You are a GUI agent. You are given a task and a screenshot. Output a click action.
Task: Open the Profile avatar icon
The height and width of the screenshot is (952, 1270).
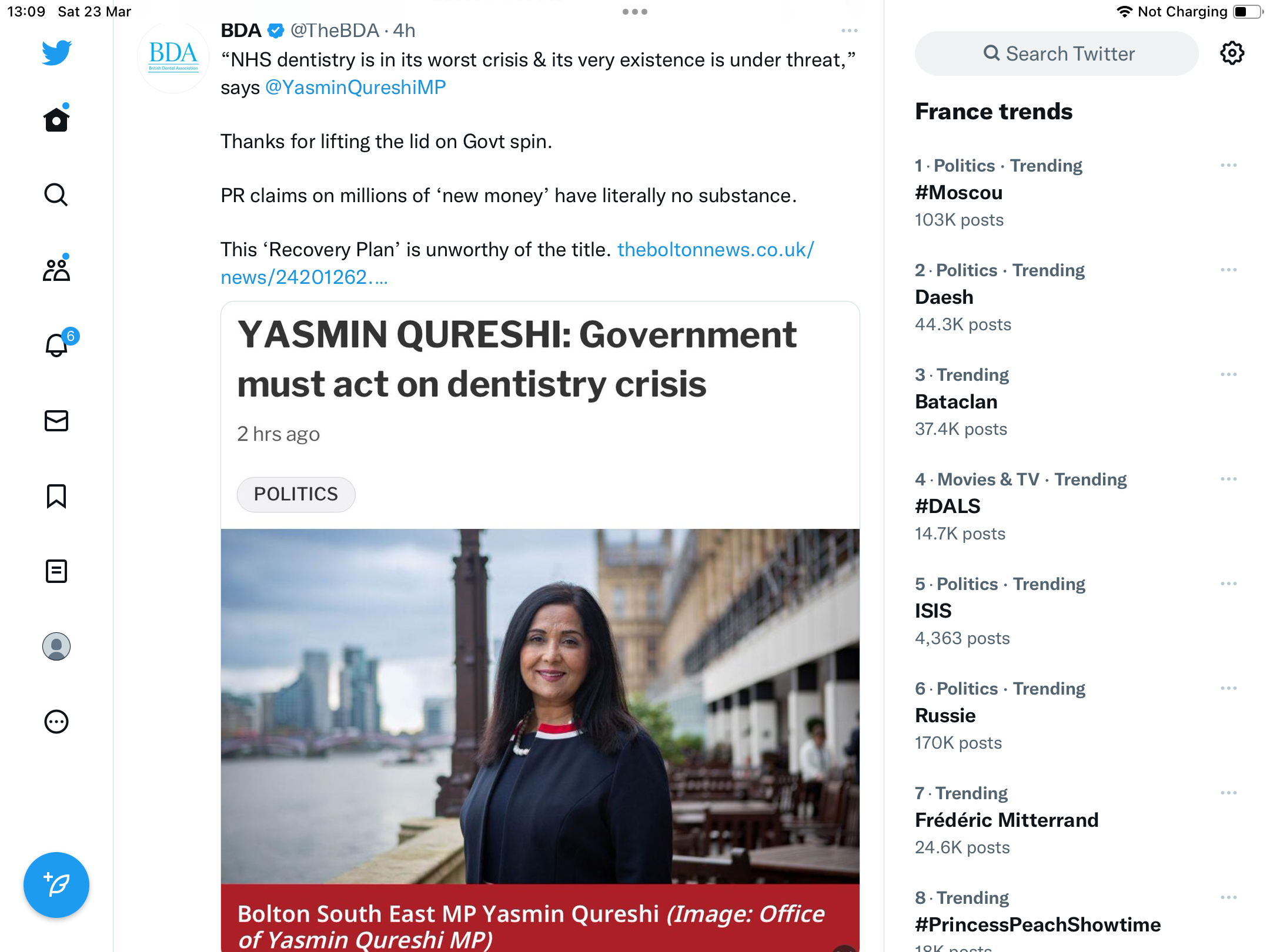tap(56, 646)
